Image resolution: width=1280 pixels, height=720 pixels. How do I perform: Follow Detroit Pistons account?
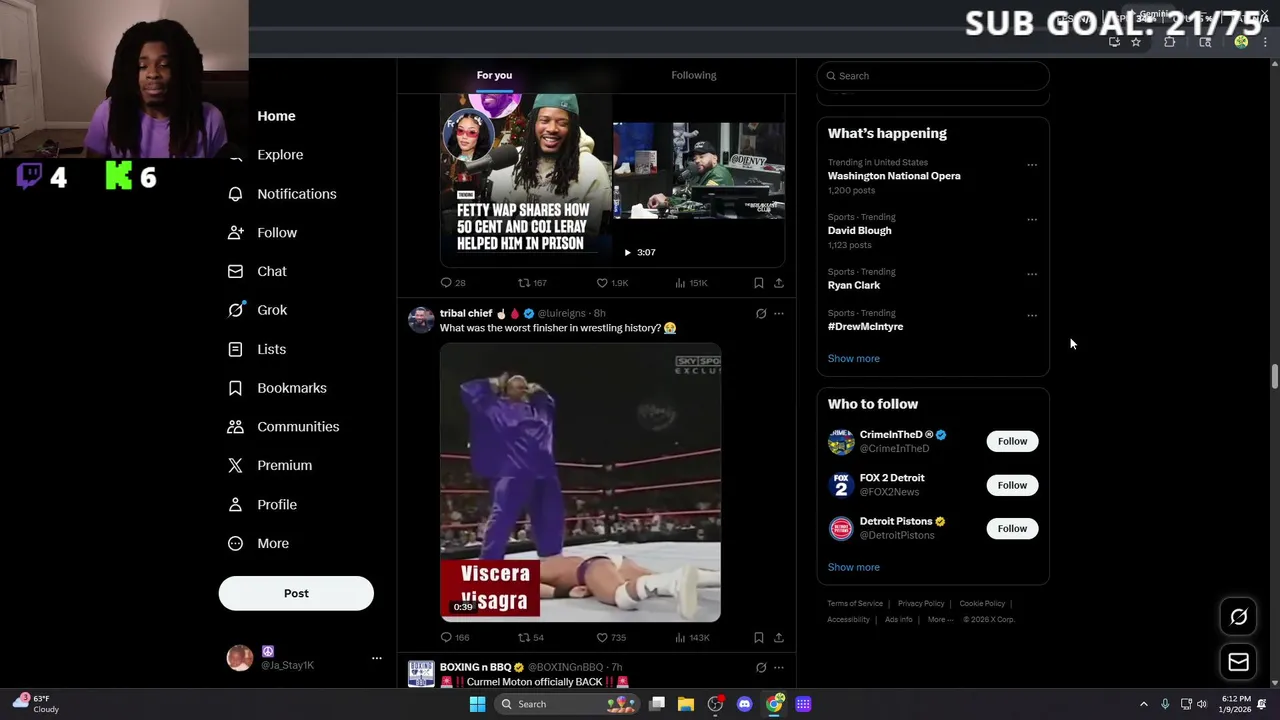click(1012, 528)
